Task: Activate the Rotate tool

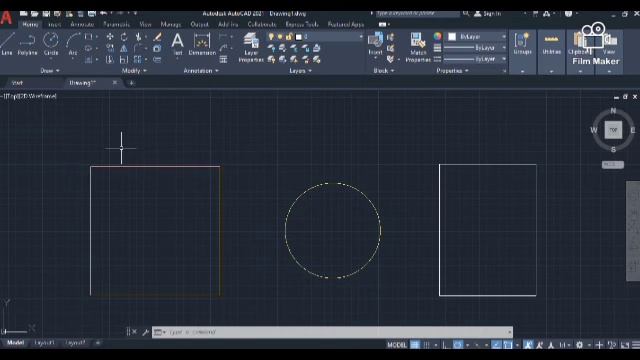Action: click(124, 37)
